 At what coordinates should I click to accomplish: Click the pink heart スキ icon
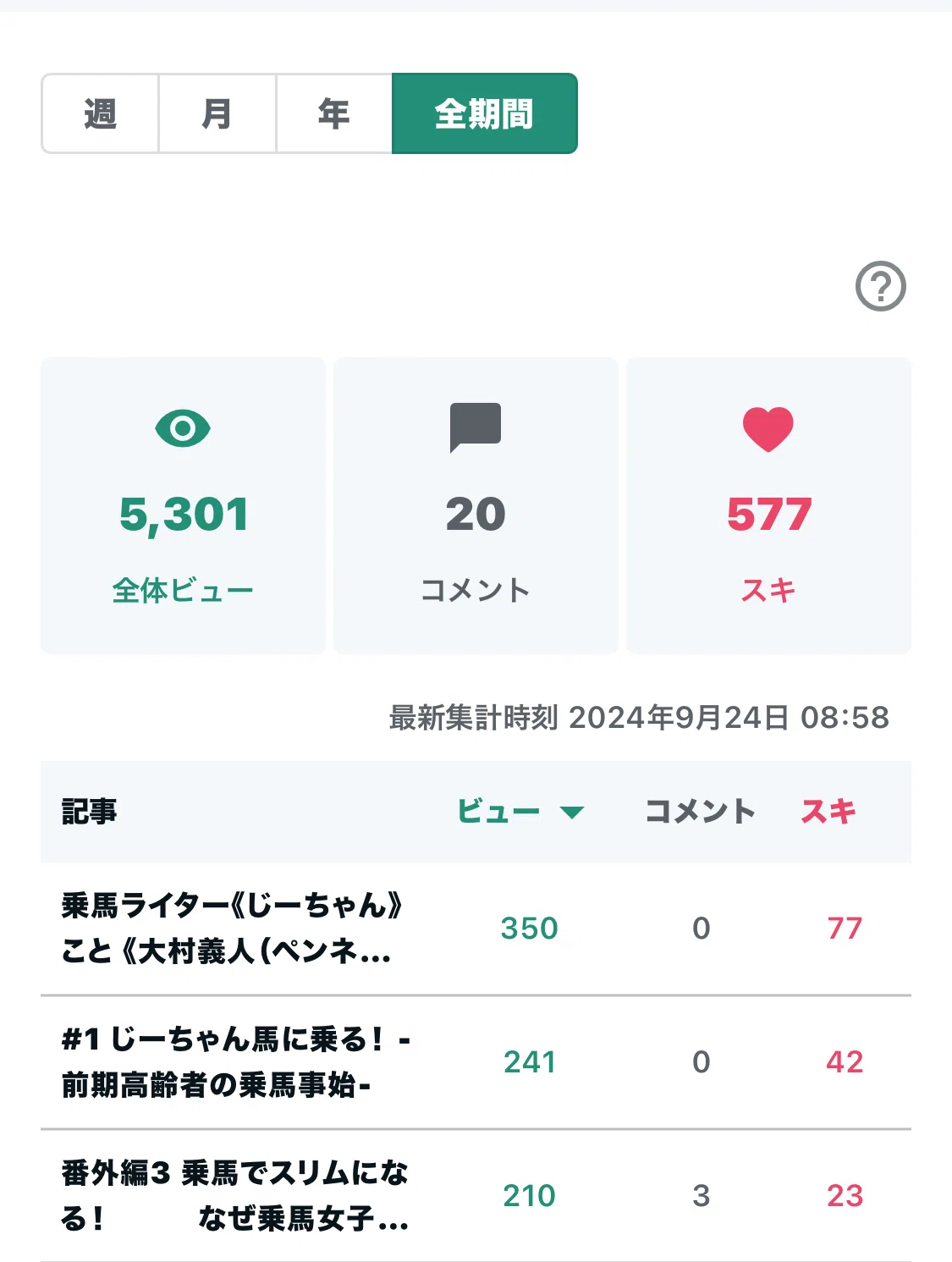click(x=768, y=428)
